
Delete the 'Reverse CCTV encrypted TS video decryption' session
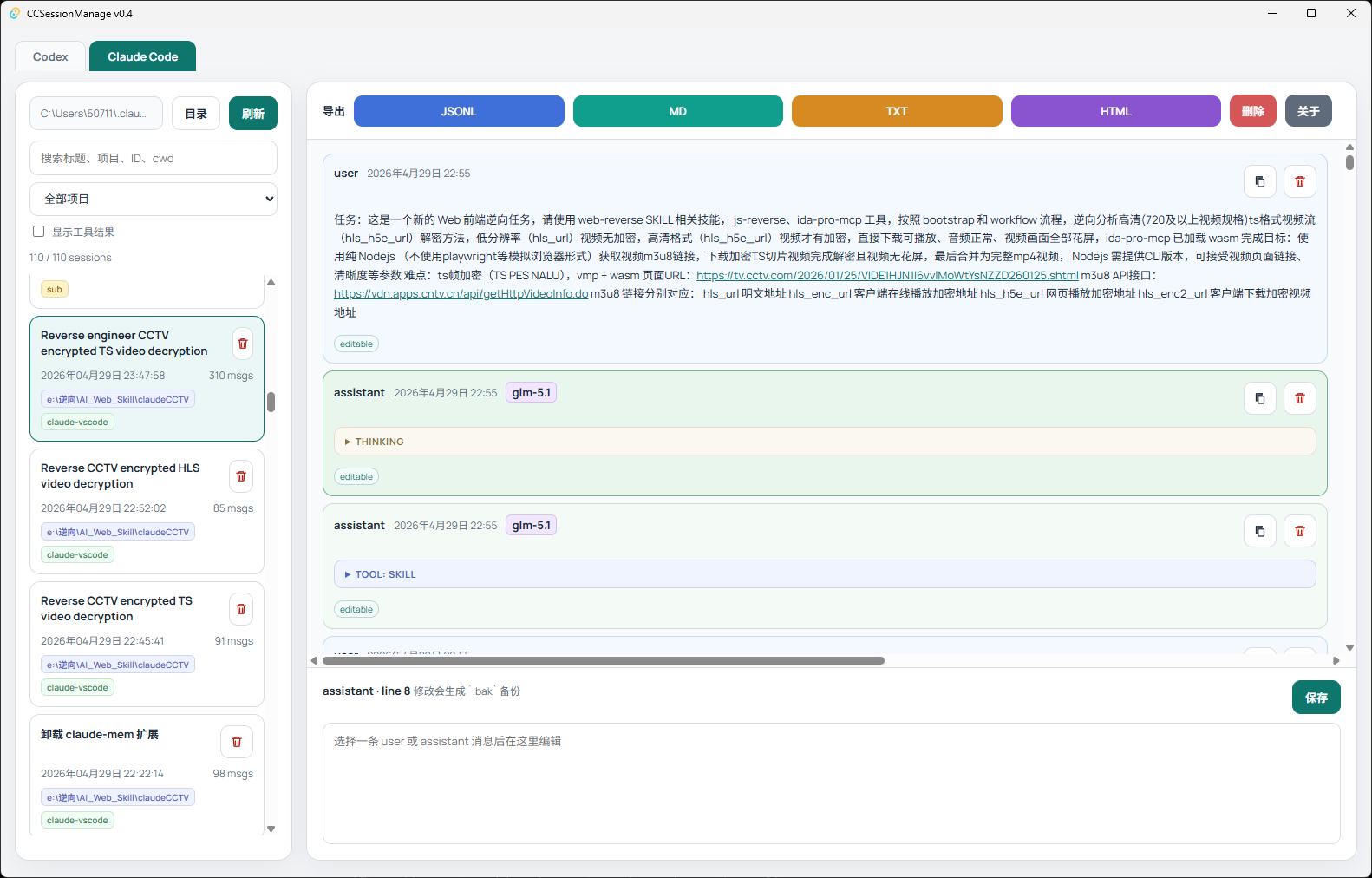241,609
